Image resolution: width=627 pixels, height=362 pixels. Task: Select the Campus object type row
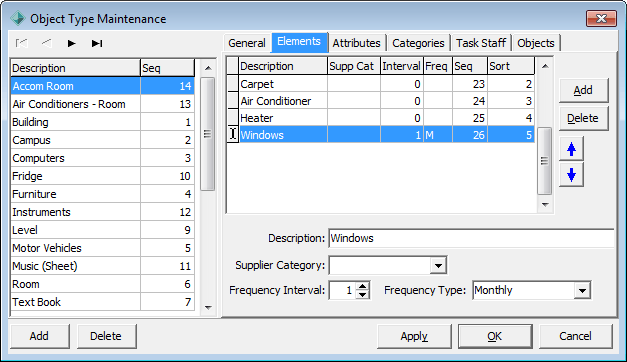[x=103, y=140]
